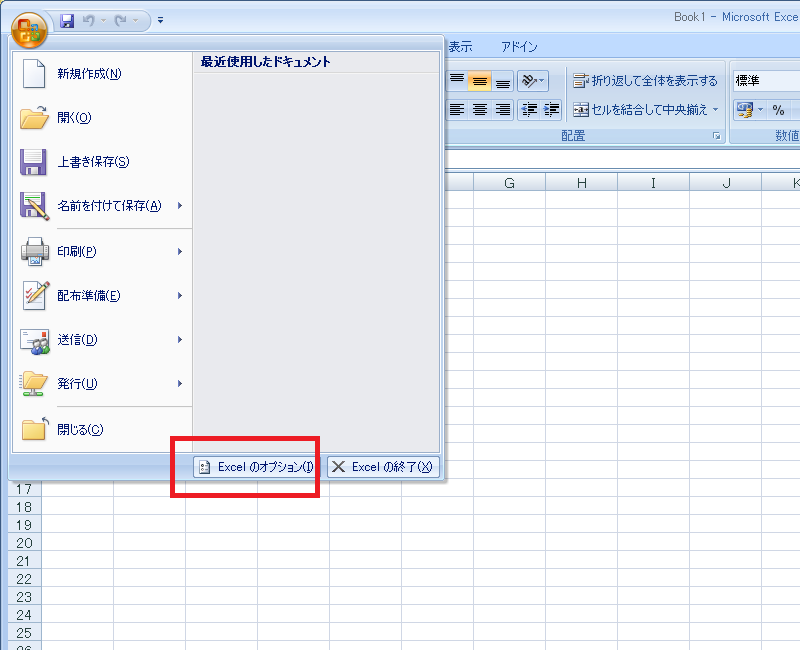Open the text orientation button

(533, 81)
